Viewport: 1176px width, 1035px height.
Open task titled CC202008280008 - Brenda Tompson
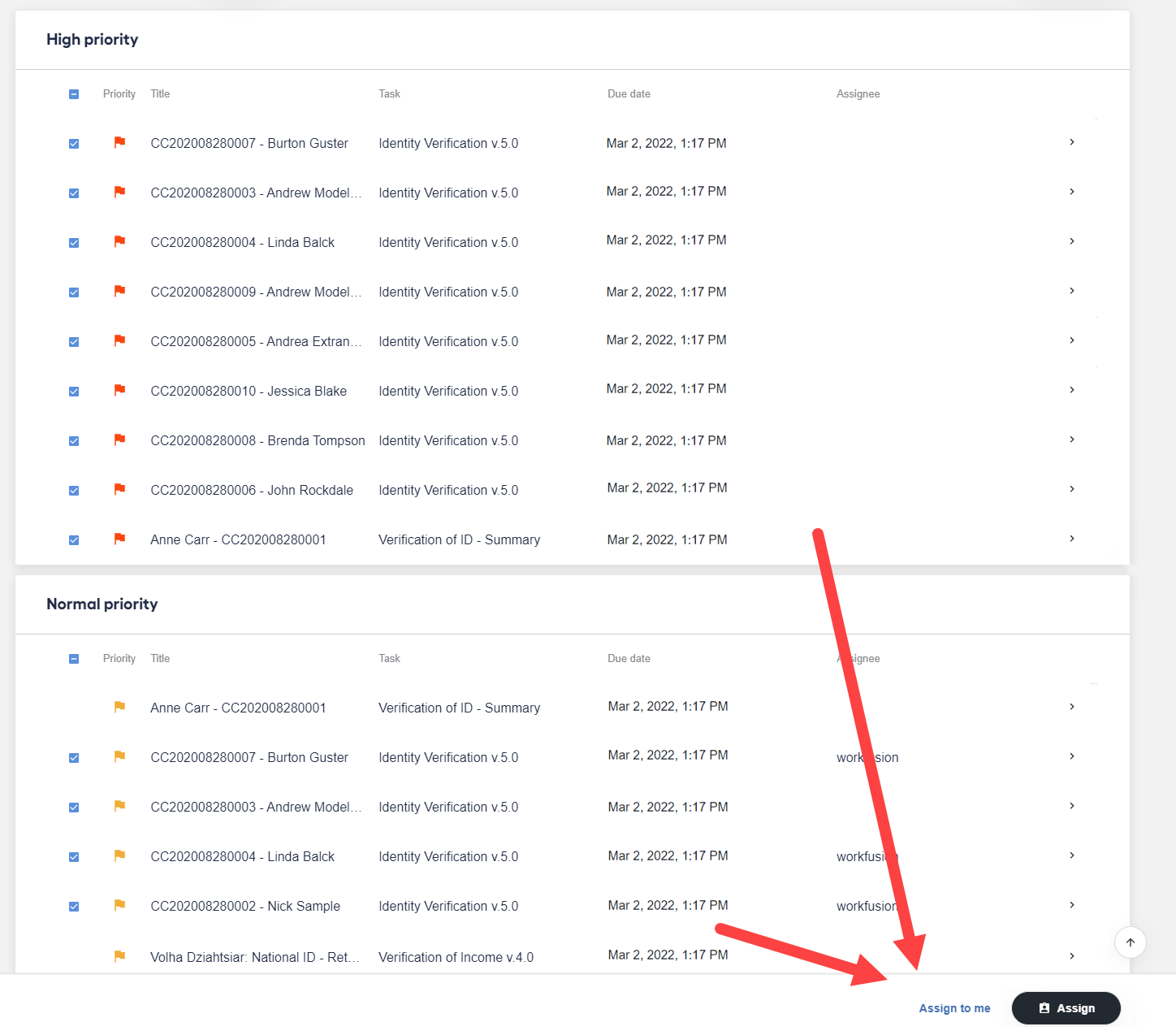(257, 440)
